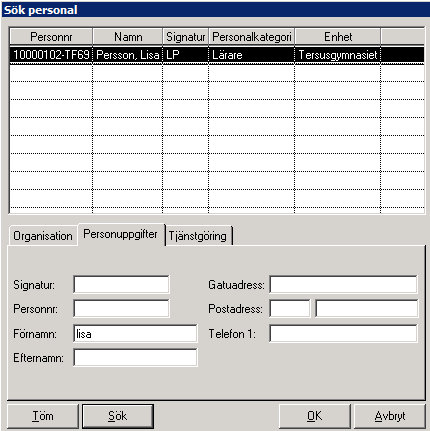Select the Persson, Lisa result row

click(x=217, y=55)
